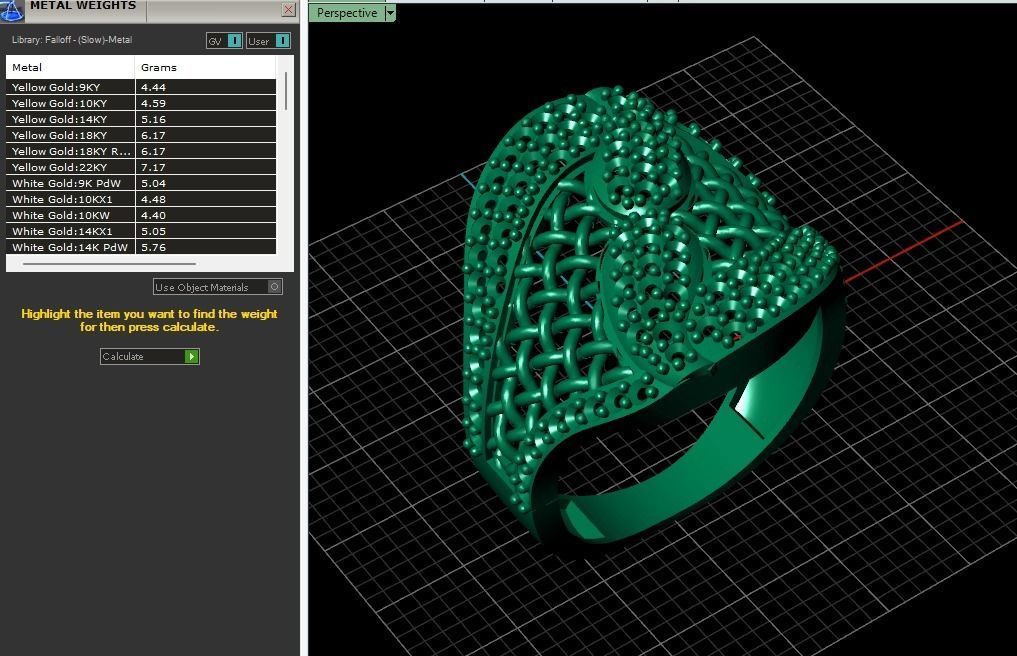Click the 5.76 grams value
Image resolution: width=1017 pixels, height=656 pixels.
click(154, 247)
